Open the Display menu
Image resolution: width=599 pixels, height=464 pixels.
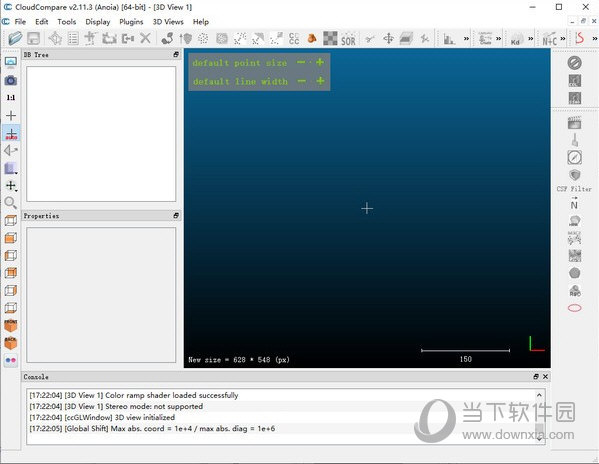pyautogui.click(x=98, y=22)
